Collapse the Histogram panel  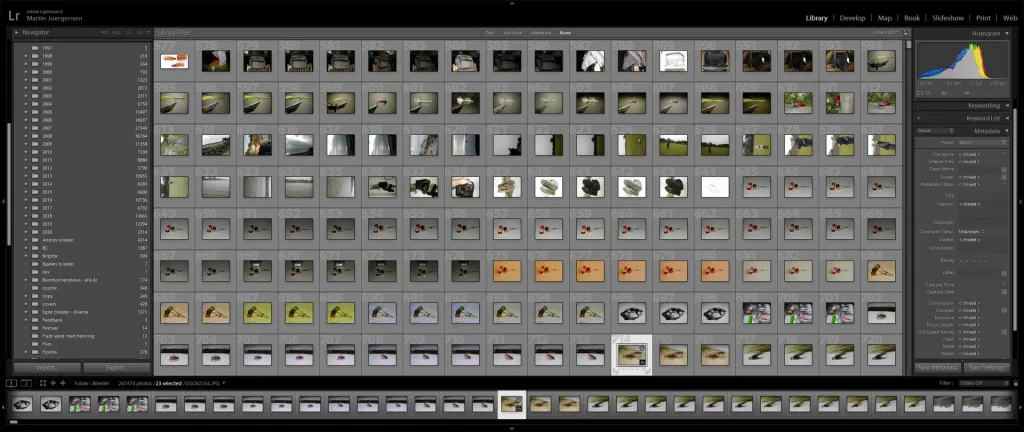[1007, 33]
